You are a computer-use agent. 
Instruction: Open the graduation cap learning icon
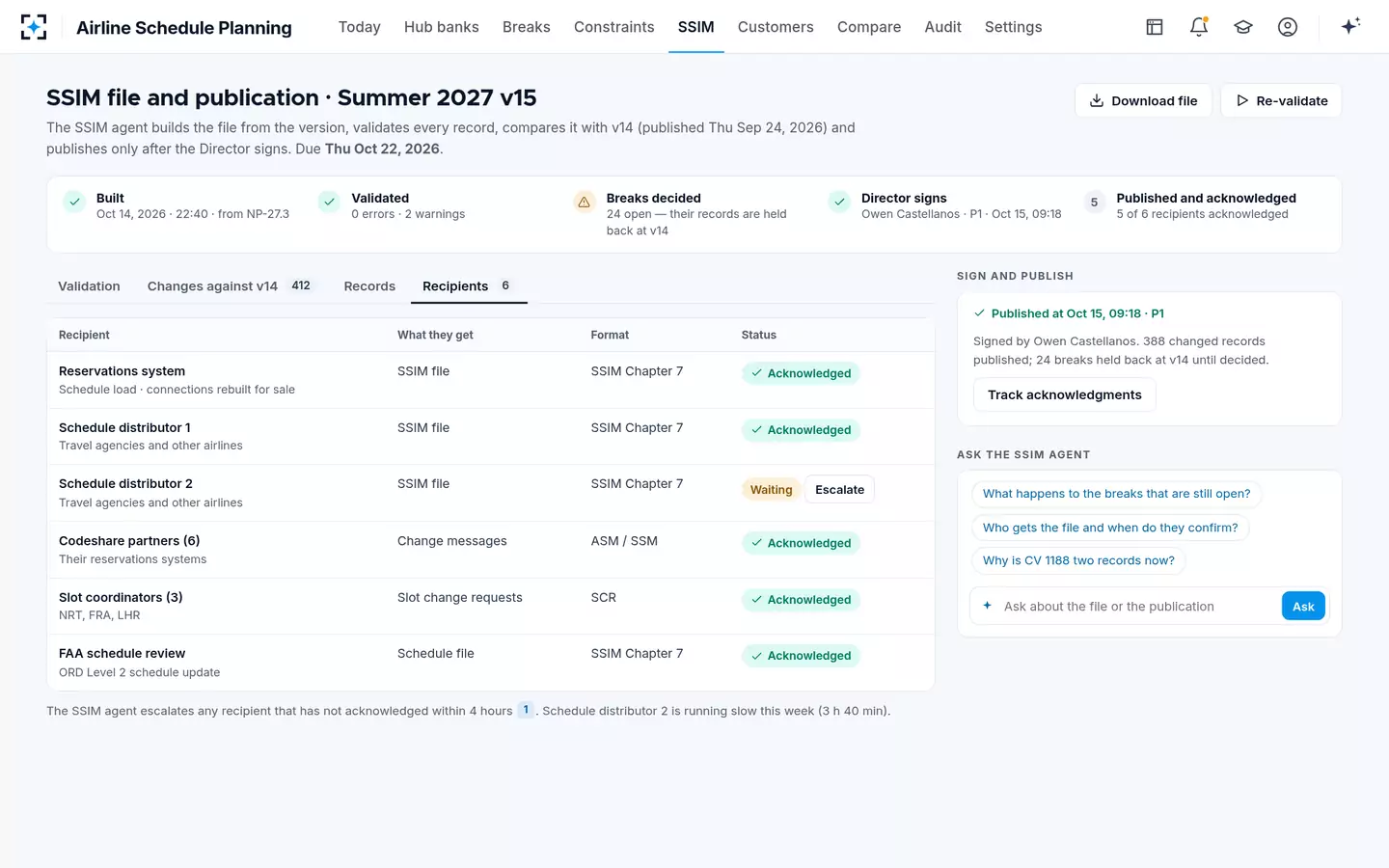[1243, 27]
